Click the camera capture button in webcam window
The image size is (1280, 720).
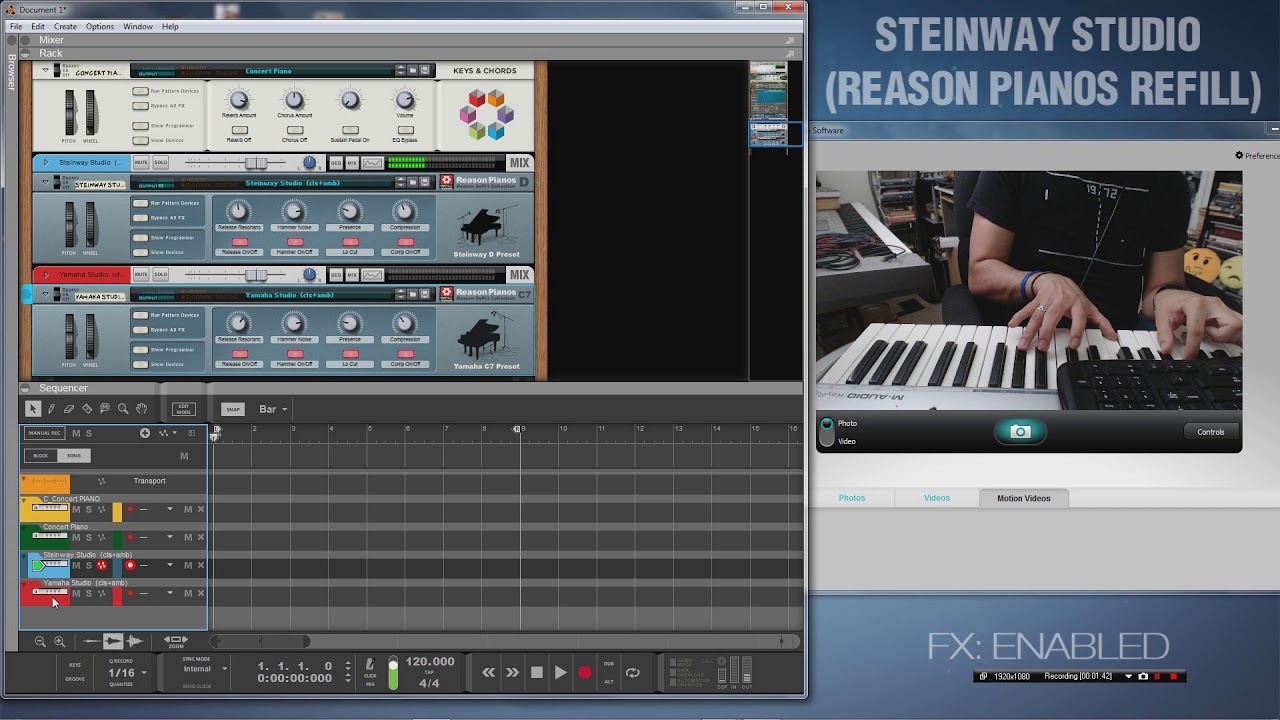pos(1020,431)
